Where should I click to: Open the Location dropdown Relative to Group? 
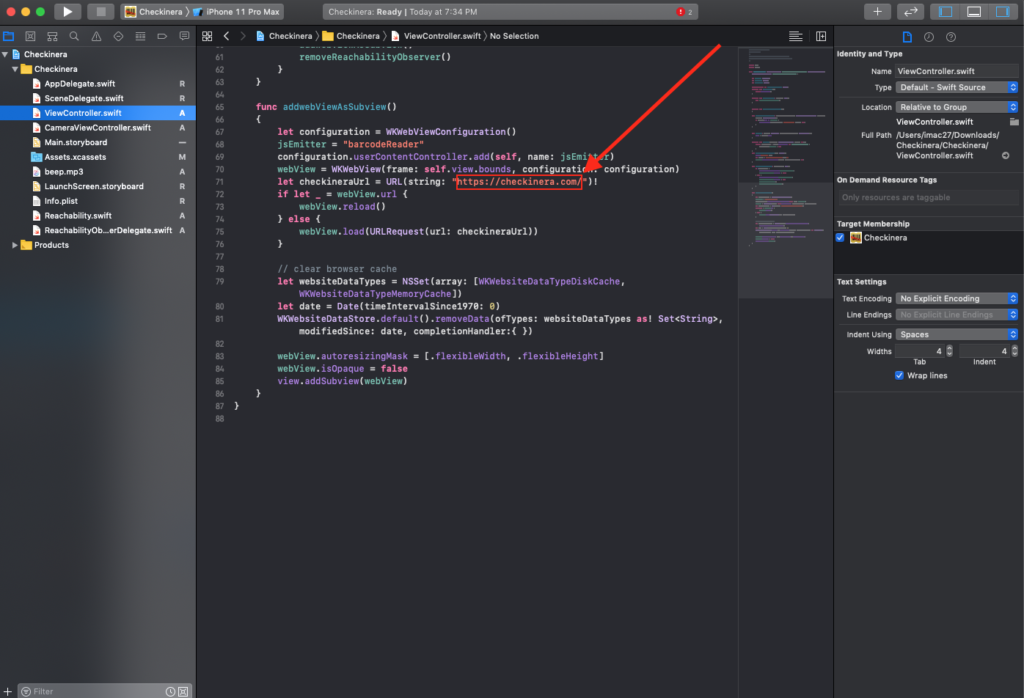[x=957, y=107]
